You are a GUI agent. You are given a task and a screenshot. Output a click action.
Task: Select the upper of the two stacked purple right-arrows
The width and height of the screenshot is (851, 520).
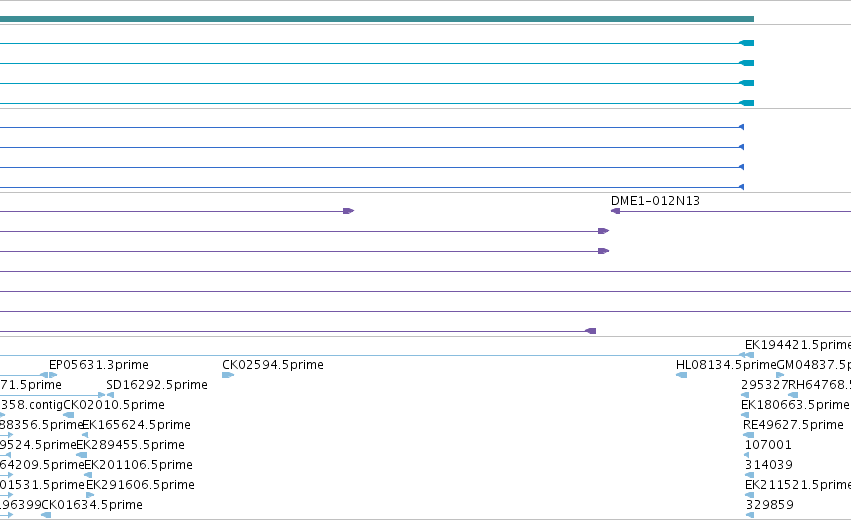pyautogui.click(x=604, y=231)
